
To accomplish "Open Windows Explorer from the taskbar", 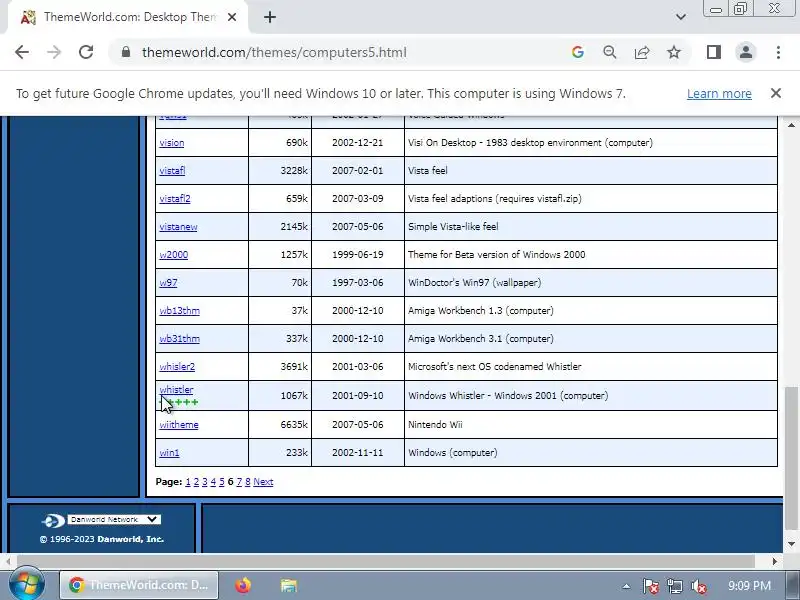I will point(289,585).
